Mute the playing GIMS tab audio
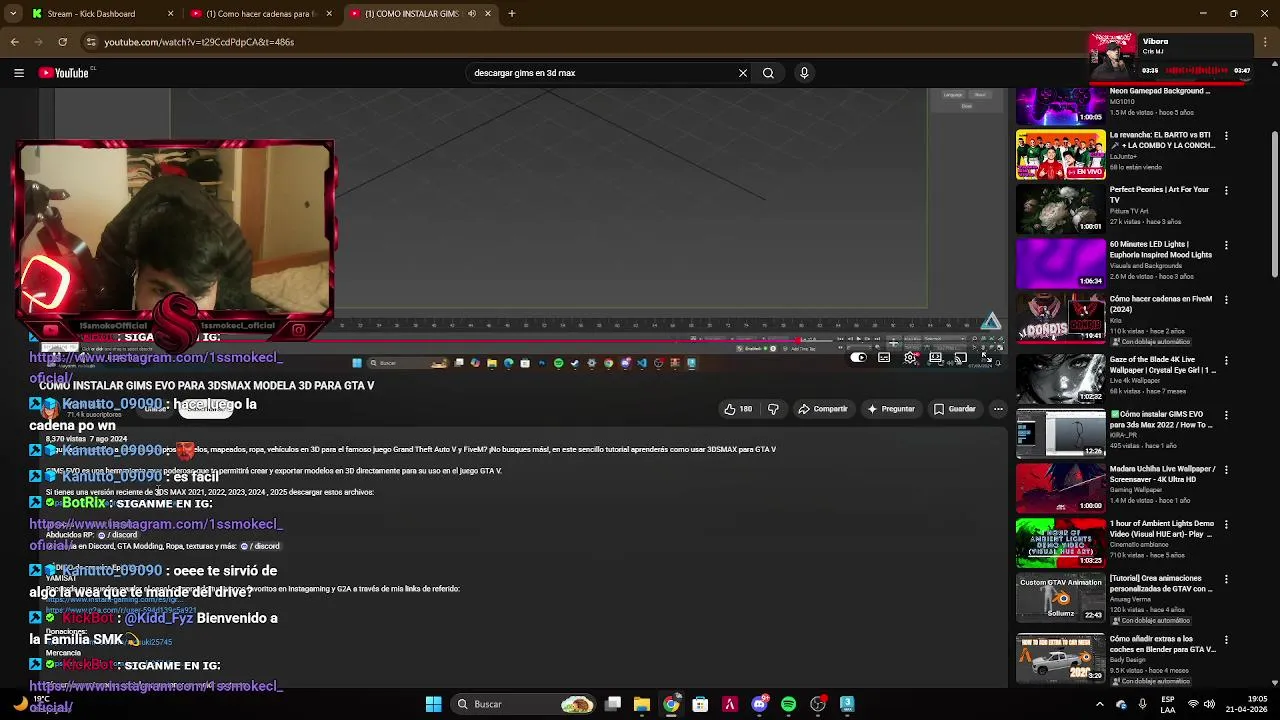The height and width of the screenshot is (720, 1280). coord(472,14)
